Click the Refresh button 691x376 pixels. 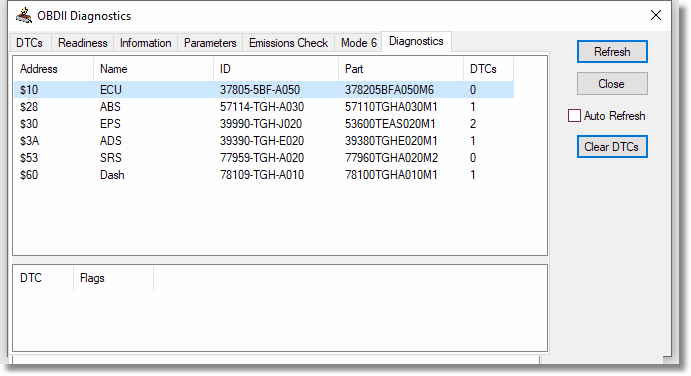tap(612, 52)
